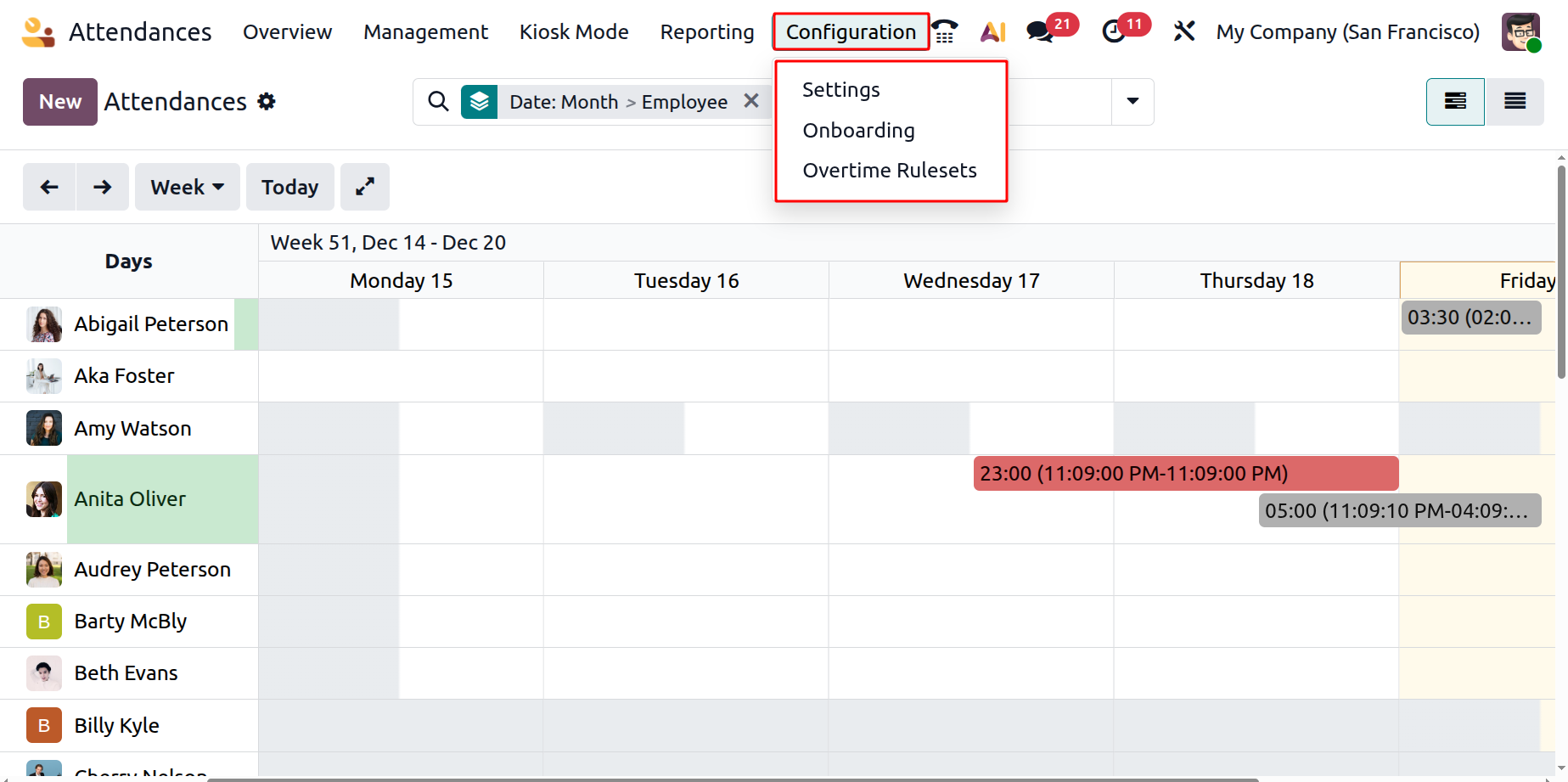Toggle the search options dropdown arrow
The image size is (1568, 782).
pos(1132,102)
